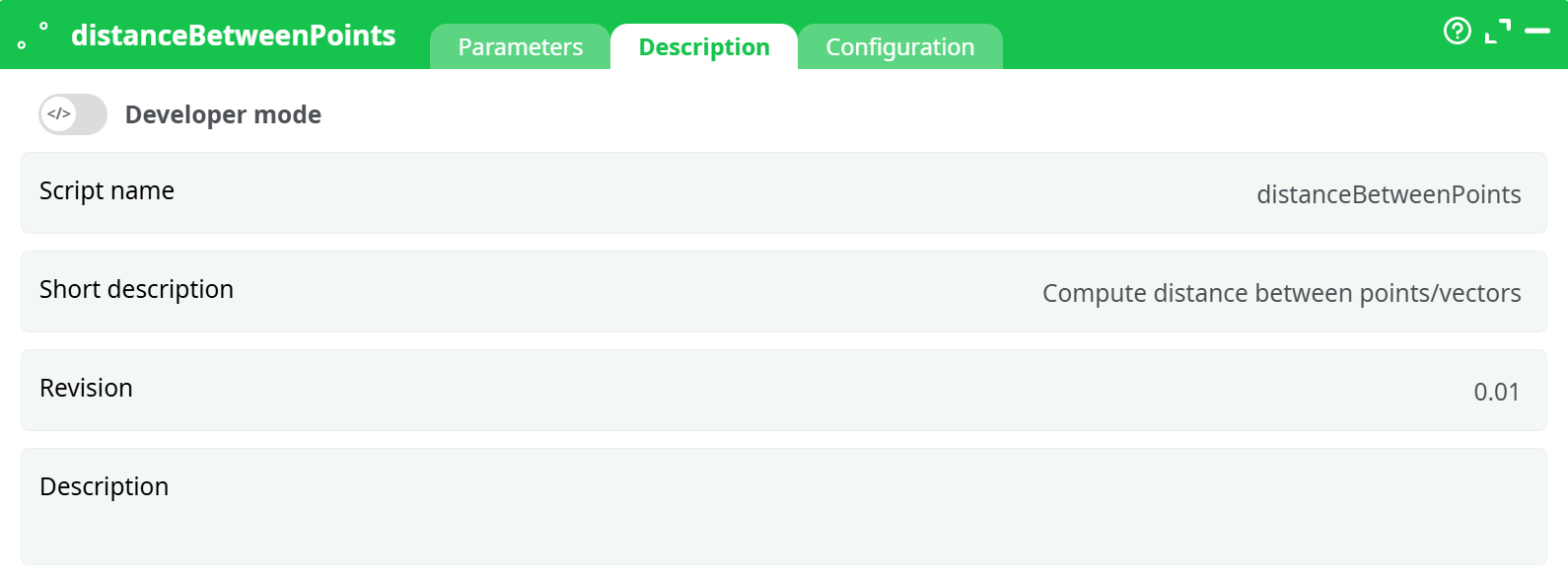Select the Description tab
1568x584 pixels.
point(704,47)
